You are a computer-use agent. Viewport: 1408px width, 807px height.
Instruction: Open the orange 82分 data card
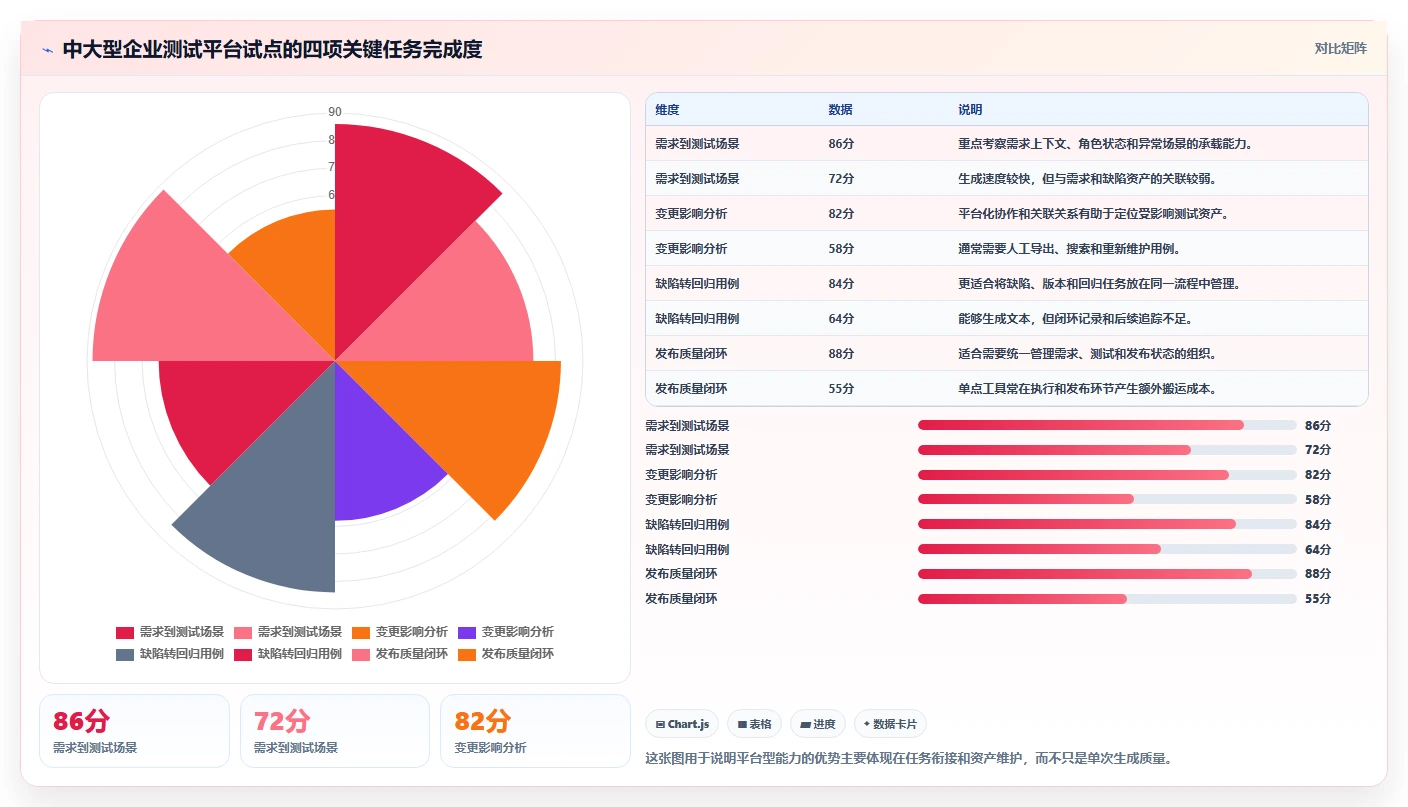coord(536,731)
